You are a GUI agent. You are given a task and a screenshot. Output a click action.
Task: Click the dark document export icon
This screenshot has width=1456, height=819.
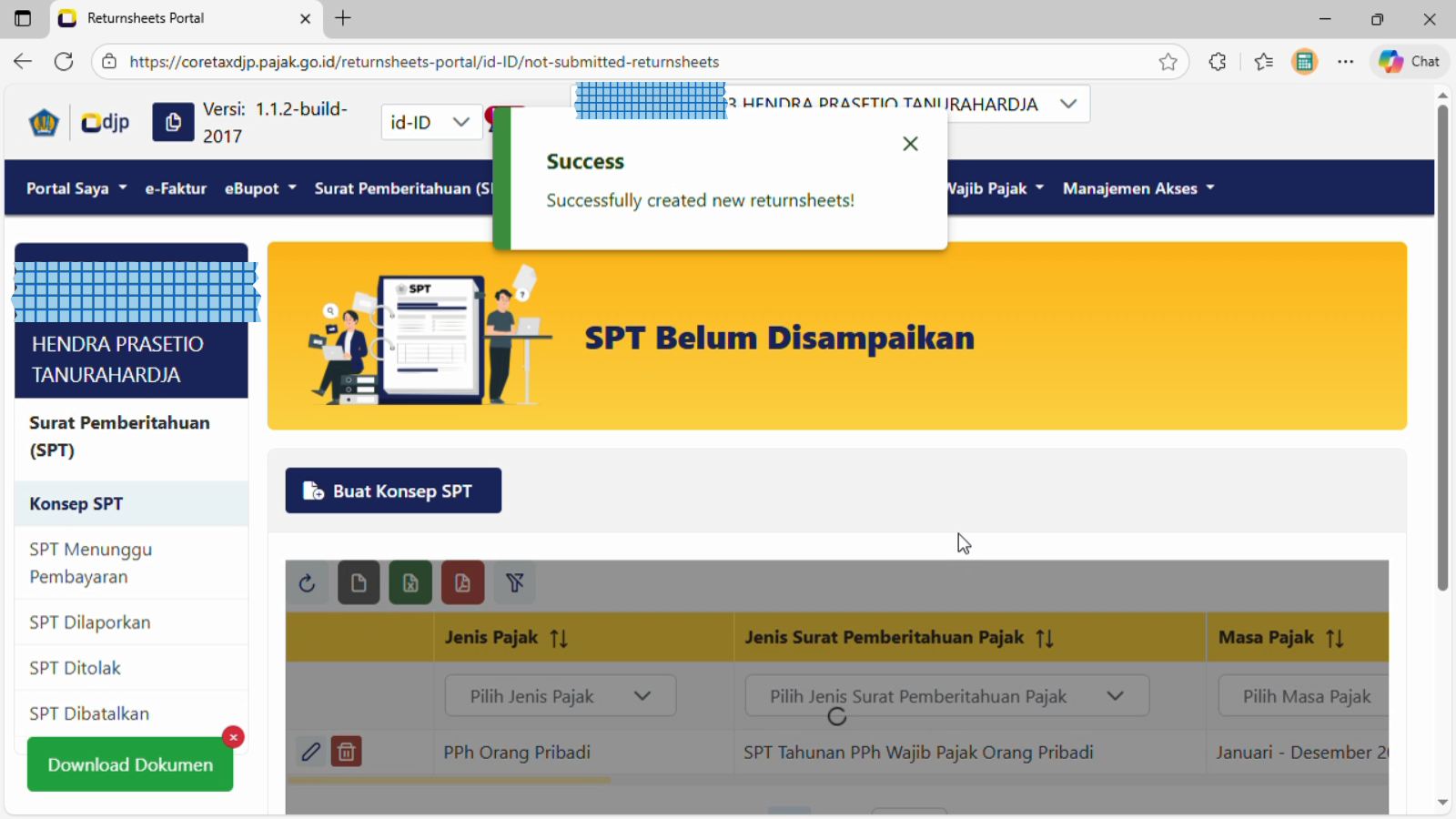tap(359, 583)
